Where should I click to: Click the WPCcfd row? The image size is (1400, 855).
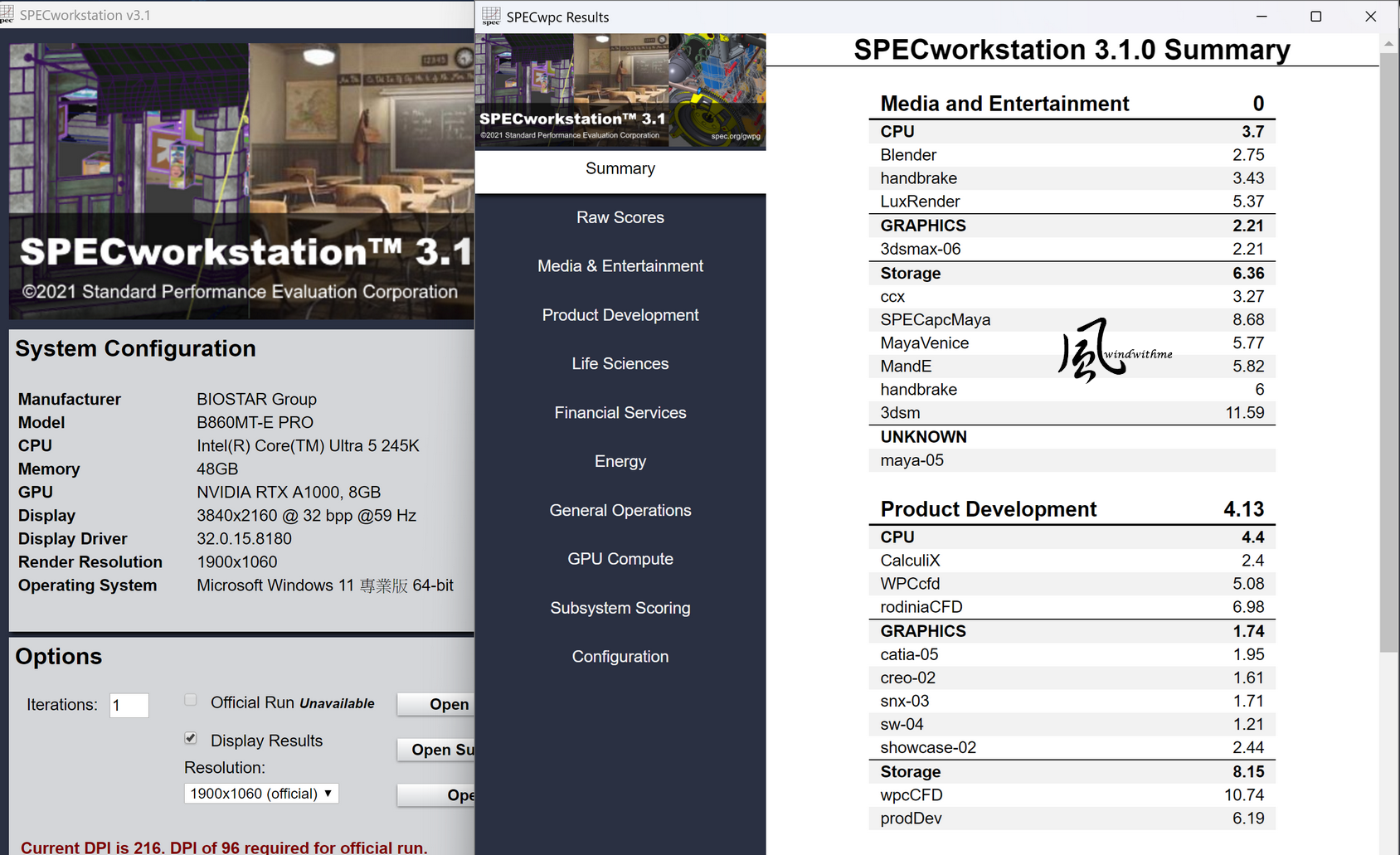click(1072, 584)
